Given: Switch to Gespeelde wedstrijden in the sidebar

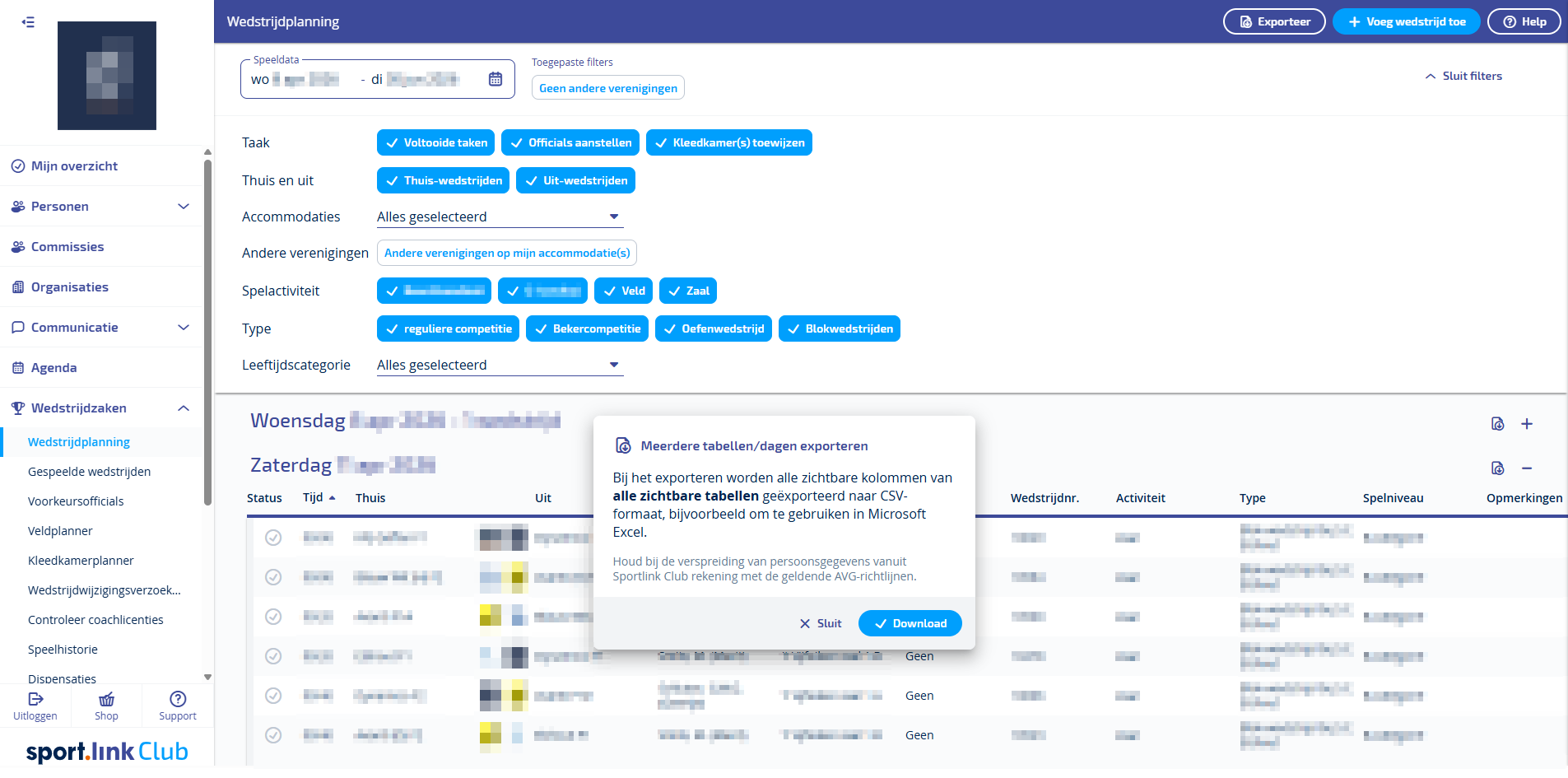Looking at the screenshot, I should 89,471.
